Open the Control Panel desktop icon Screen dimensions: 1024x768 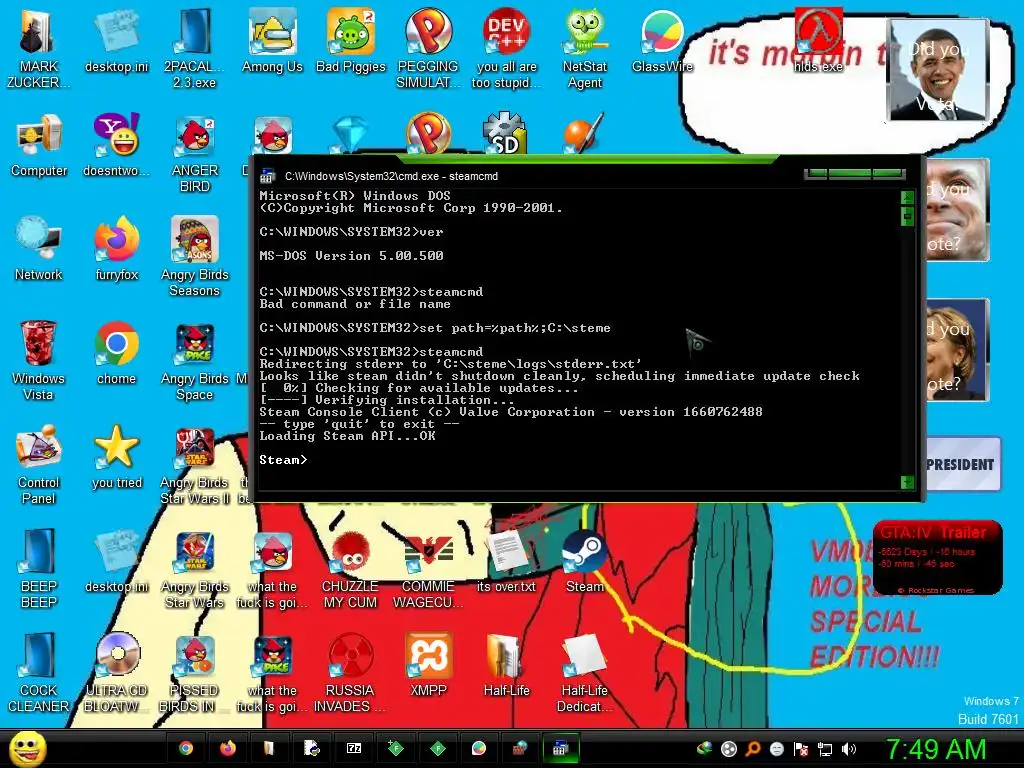[38, 464]
